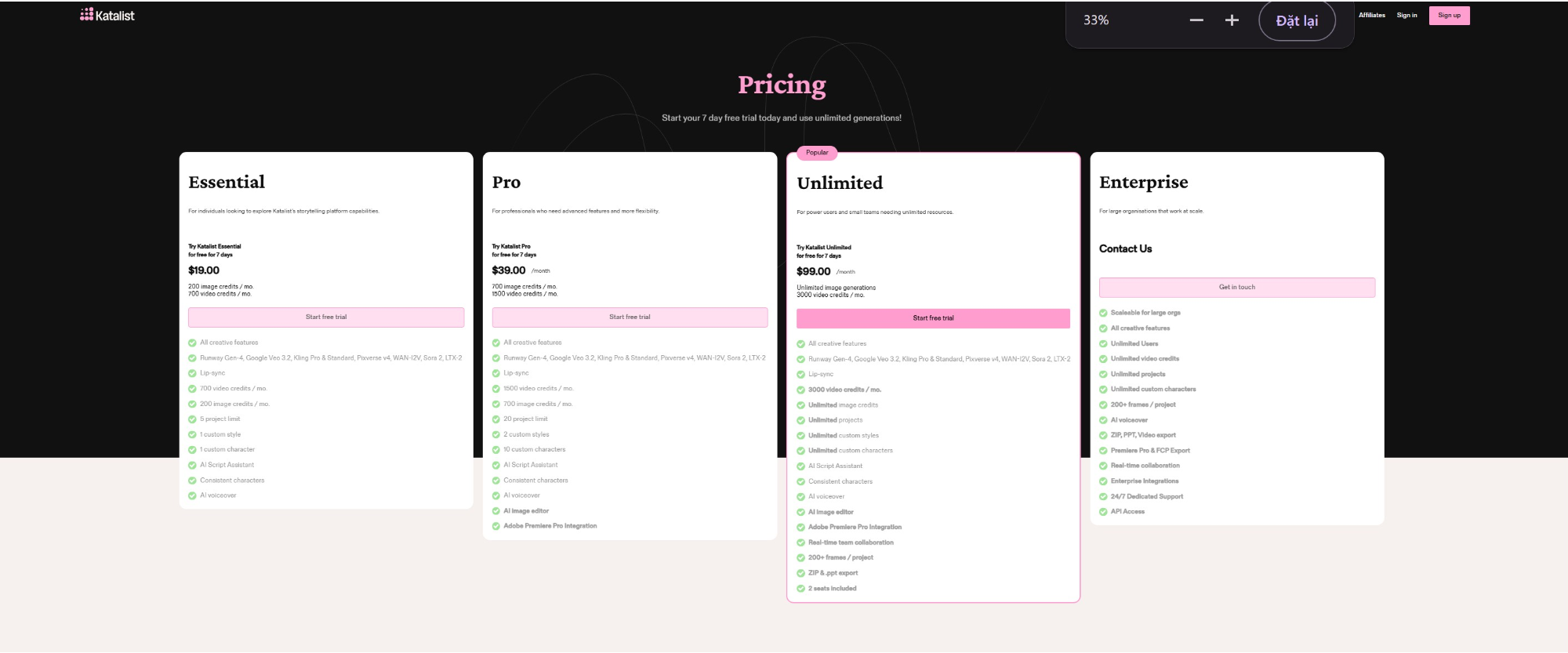Click the check icon beside "2 seats included"

click(x=801, y=588)
